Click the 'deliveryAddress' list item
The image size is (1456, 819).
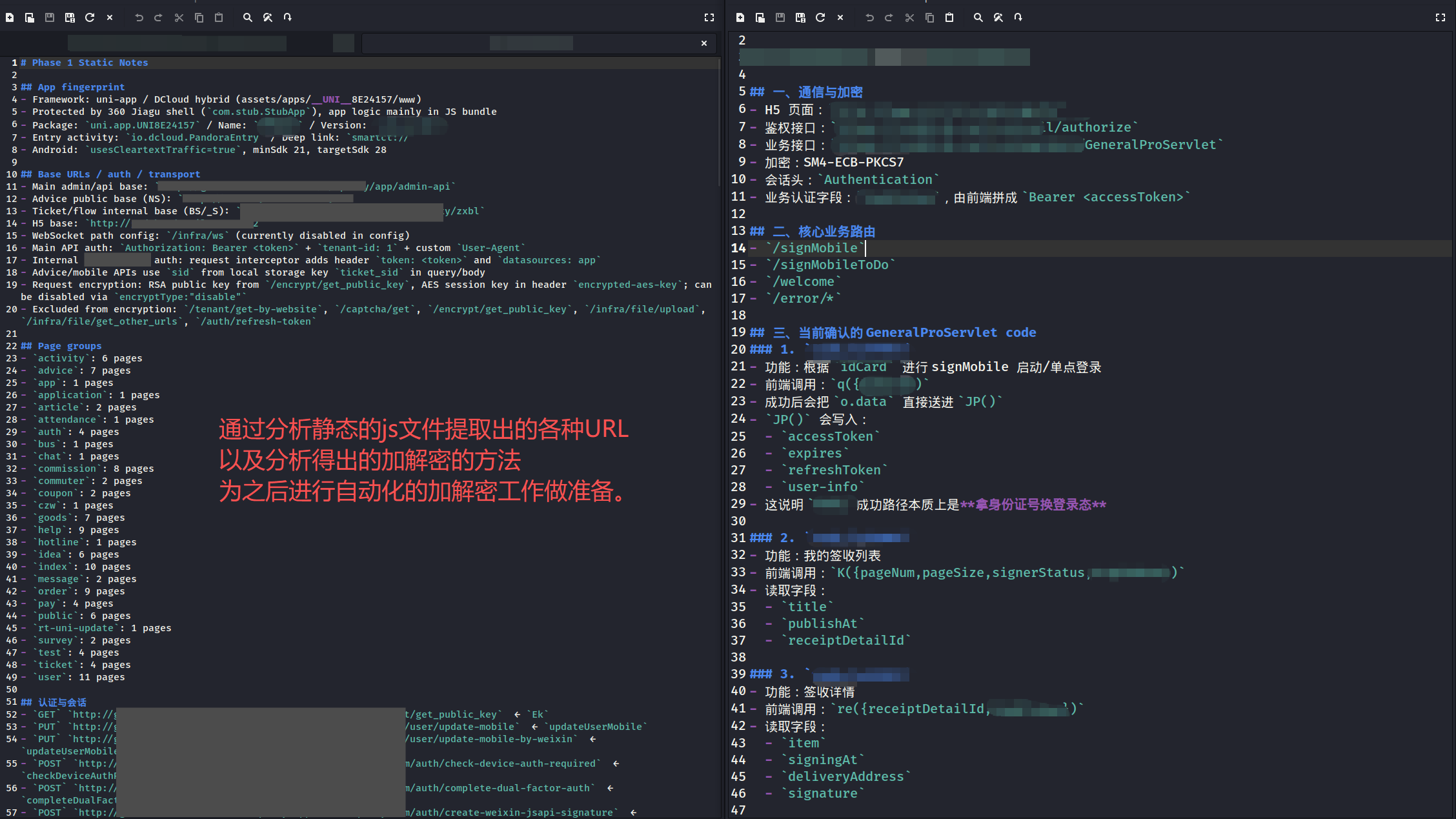pos(838,776)
